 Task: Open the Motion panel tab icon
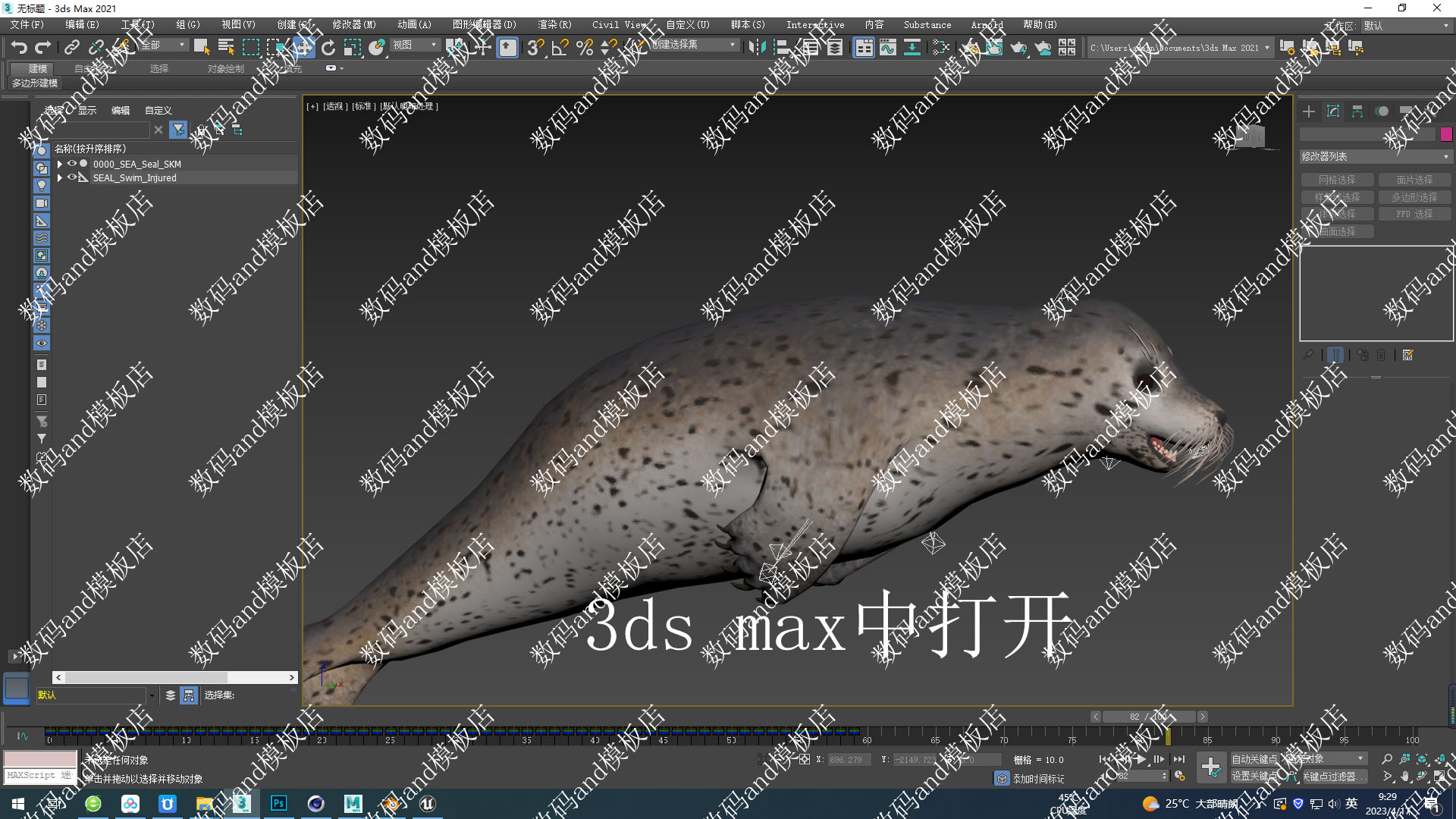(x=1382, y=111)
